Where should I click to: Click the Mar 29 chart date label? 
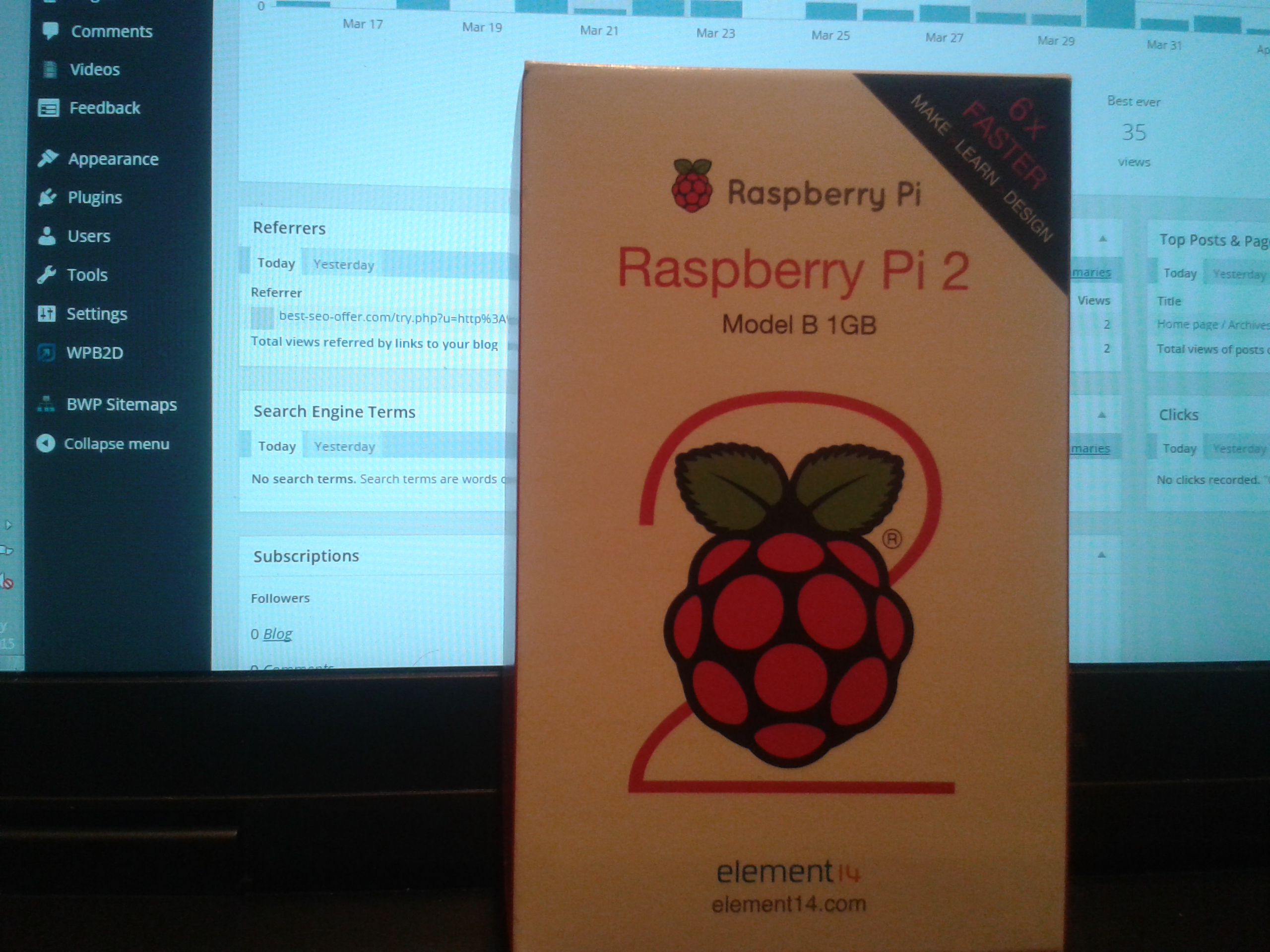pyautogui.click(x=1056, y=41)
